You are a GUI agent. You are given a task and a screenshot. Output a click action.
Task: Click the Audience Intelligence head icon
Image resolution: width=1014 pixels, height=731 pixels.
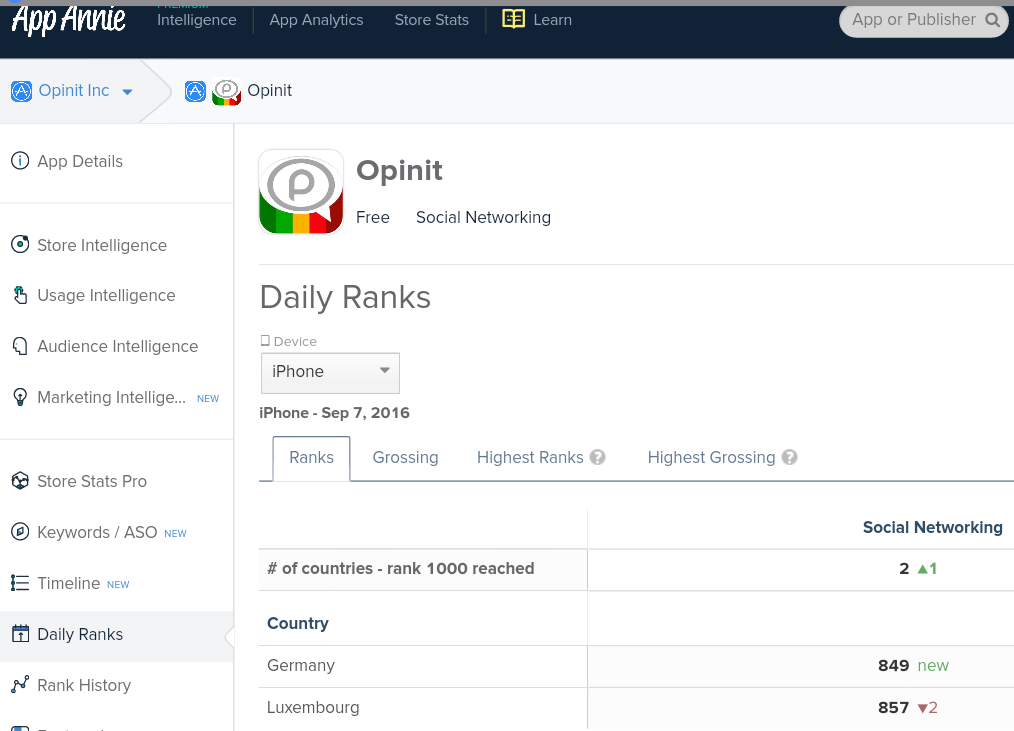19,346
